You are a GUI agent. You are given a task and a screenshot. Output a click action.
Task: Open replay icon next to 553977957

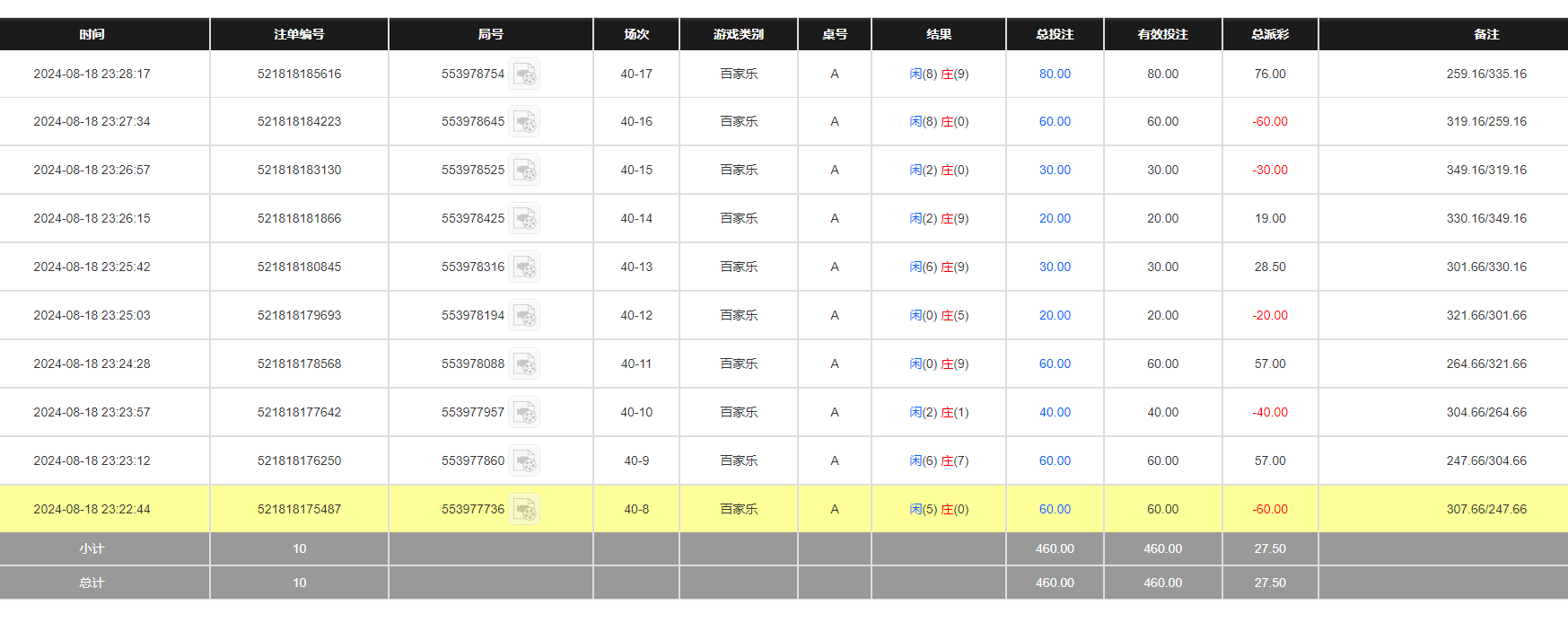click(524, 413)
